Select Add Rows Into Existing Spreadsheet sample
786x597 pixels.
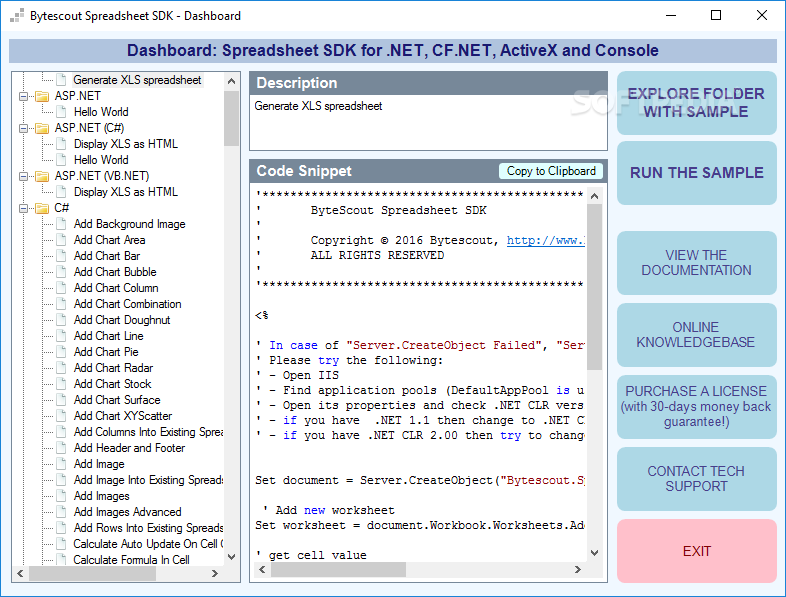point(148,528)
